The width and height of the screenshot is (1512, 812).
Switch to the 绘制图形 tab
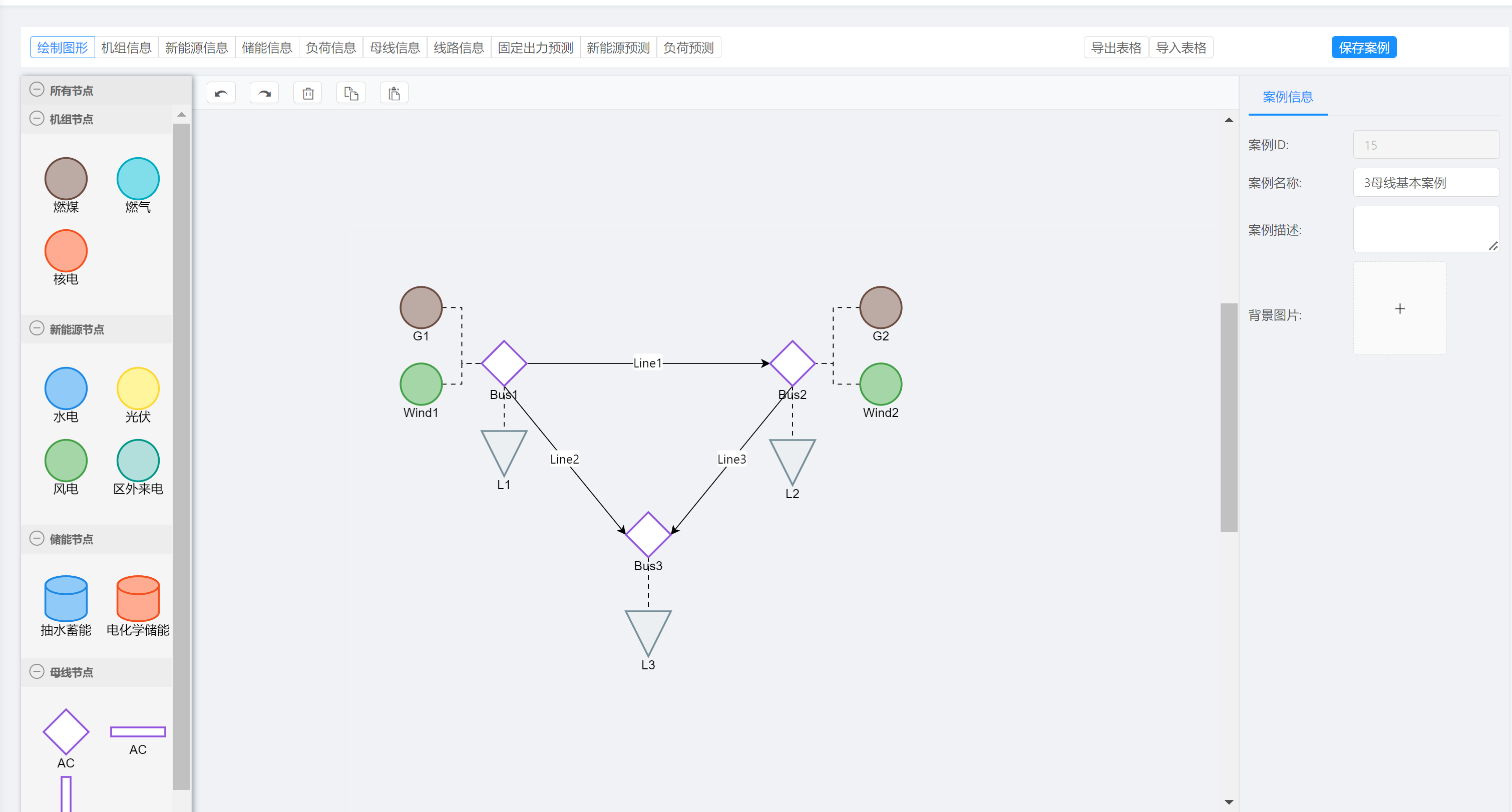[x=62, y=48]
